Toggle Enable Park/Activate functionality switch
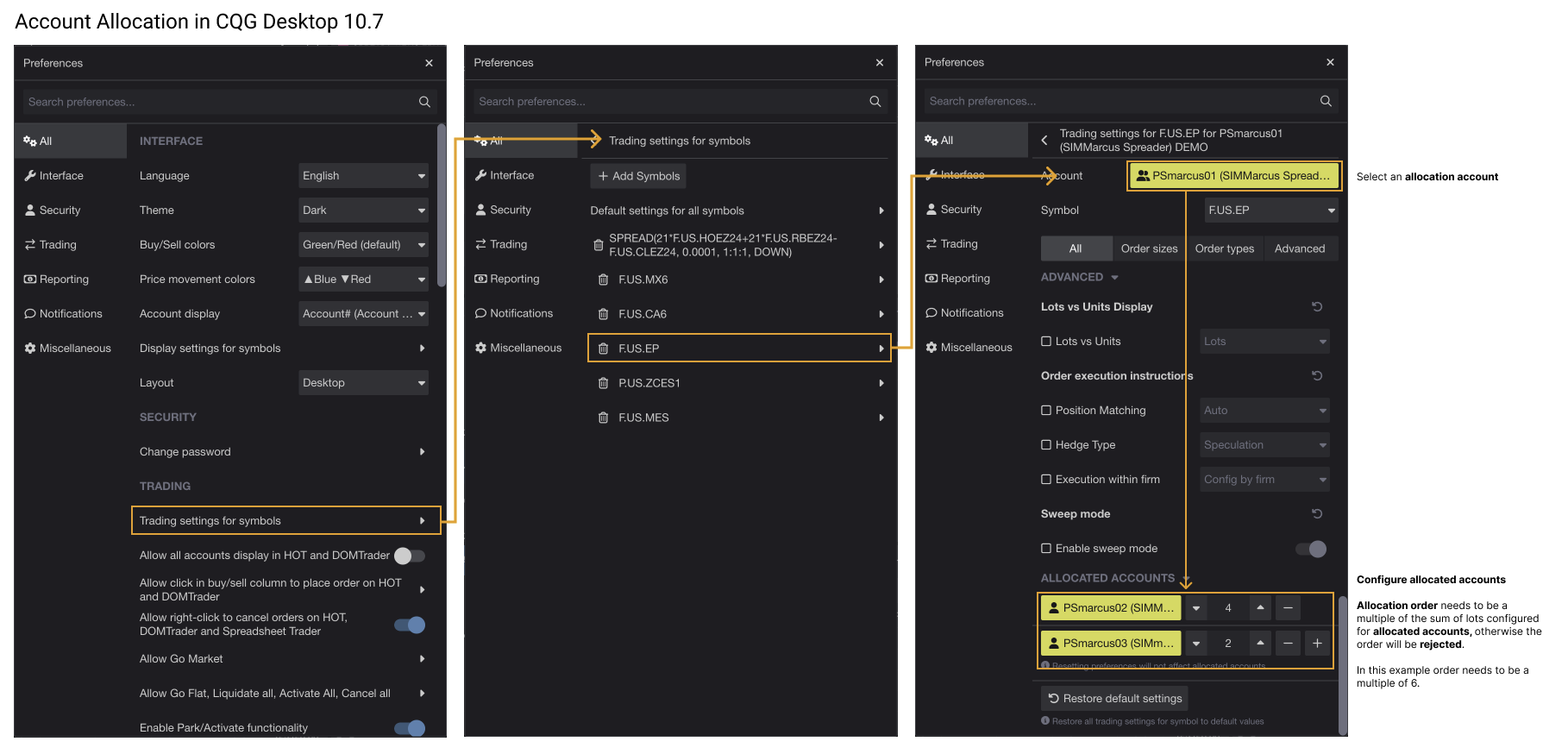The width and height of the screenshot is (1568, 754). [x=410, y=728]
